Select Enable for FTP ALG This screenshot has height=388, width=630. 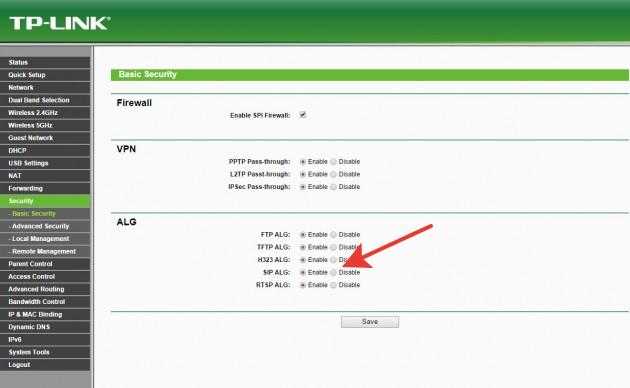tap(303, 235)
